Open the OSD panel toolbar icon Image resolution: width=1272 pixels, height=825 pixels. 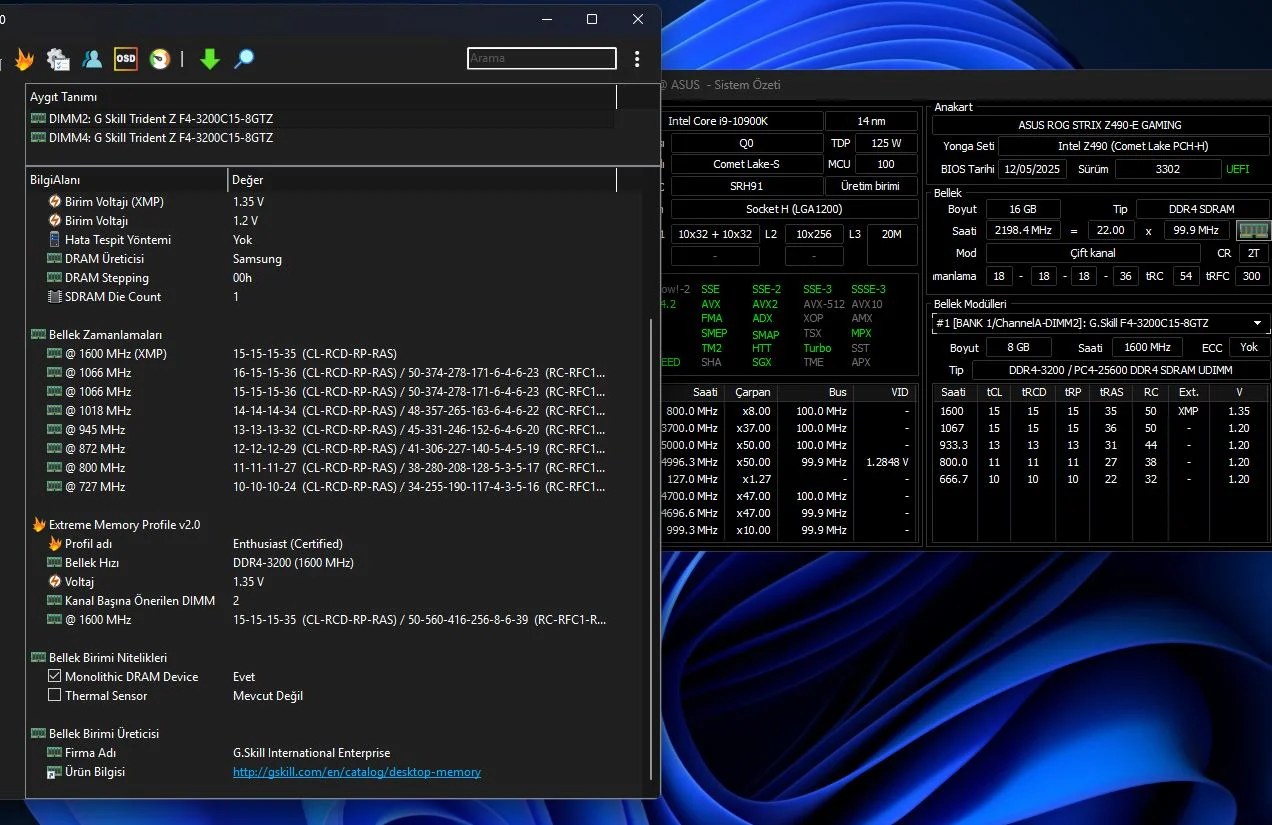point(126,59)
